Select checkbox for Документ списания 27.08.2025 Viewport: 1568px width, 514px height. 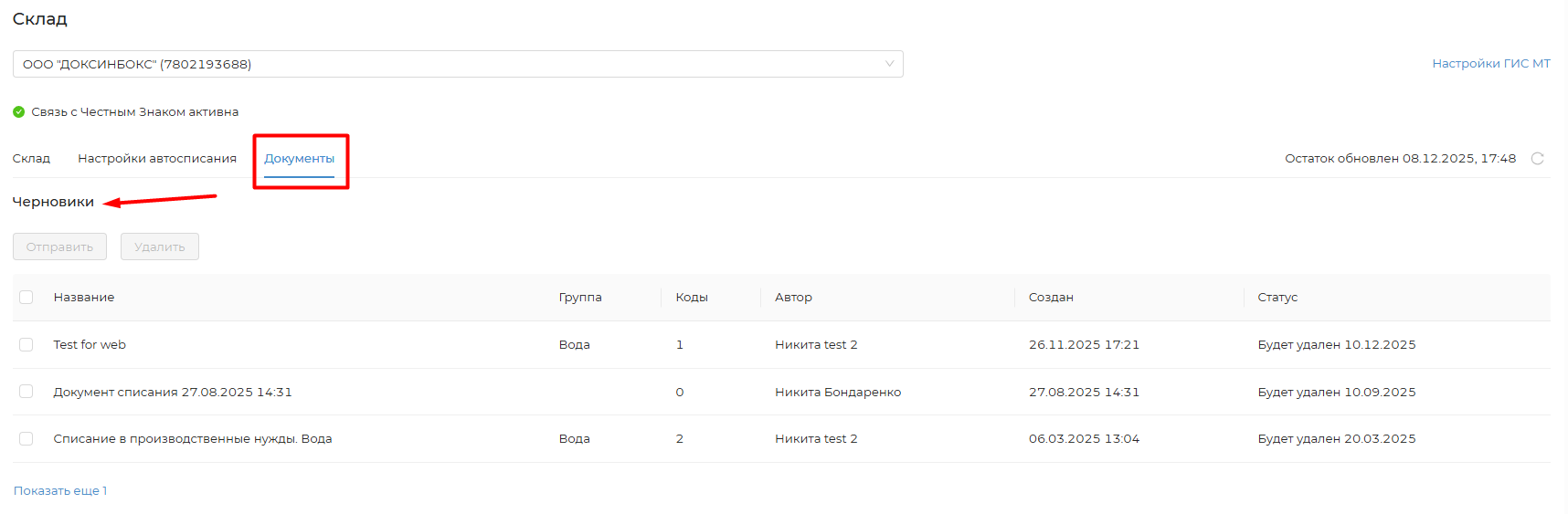coord(26,392)
